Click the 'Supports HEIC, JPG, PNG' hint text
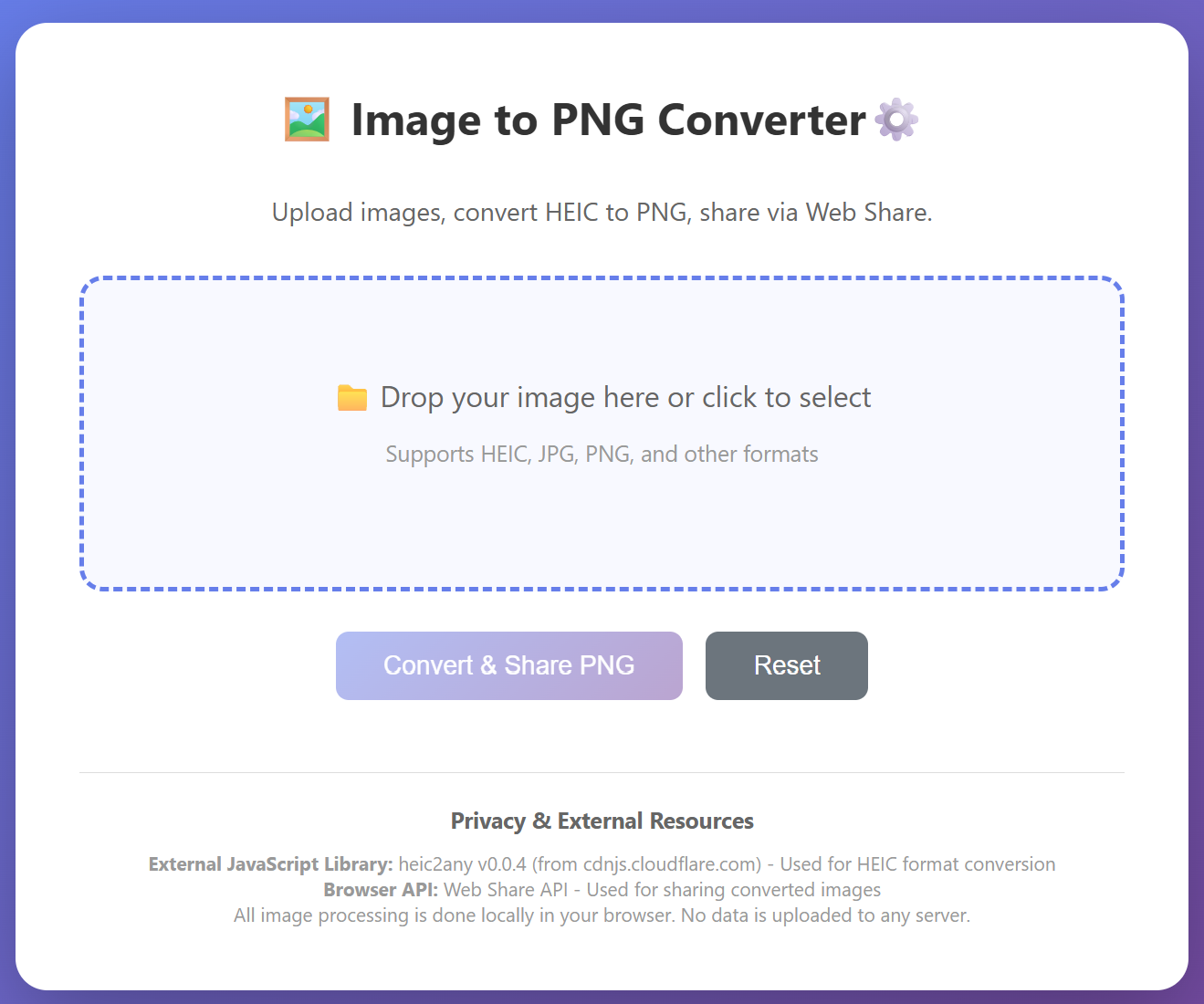 coord(602,454)
